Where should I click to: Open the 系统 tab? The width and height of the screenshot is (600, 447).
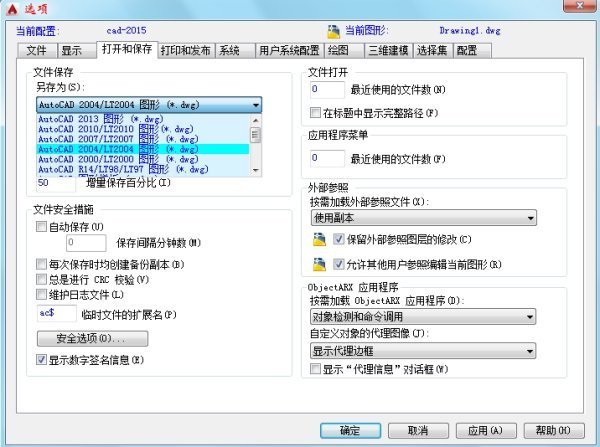tap(235, 51)
